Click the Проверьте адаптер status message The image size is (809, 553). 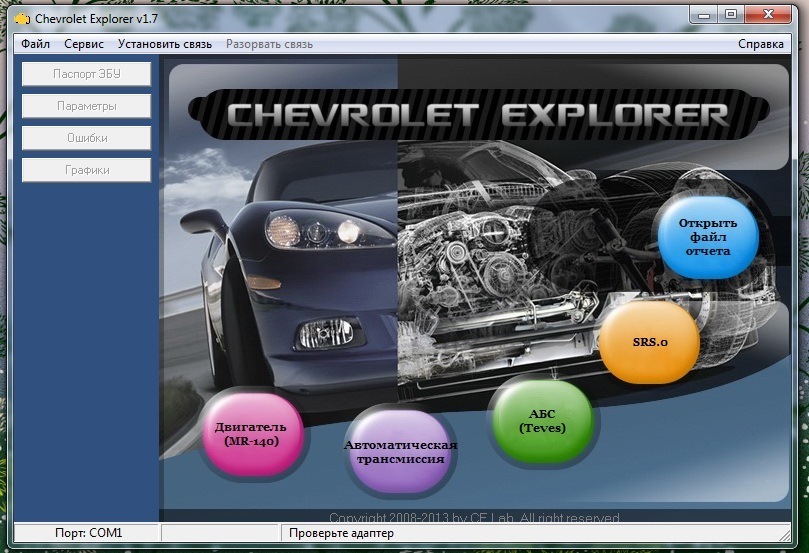click(341, 533)
